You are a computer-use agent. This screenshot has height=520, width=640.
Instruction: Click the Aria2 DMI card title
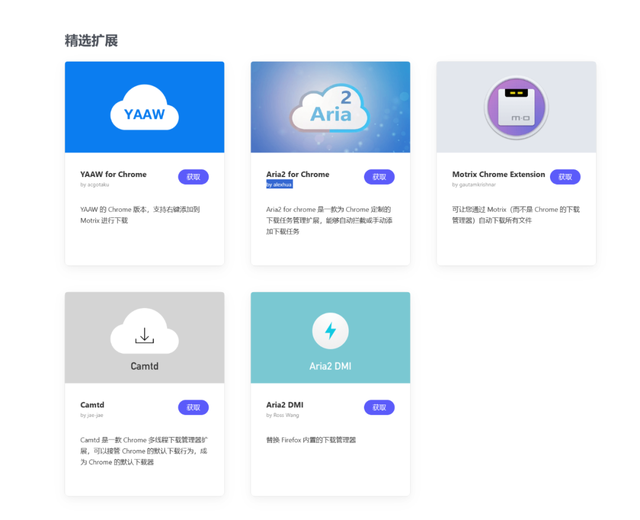(x=284, y=405)
